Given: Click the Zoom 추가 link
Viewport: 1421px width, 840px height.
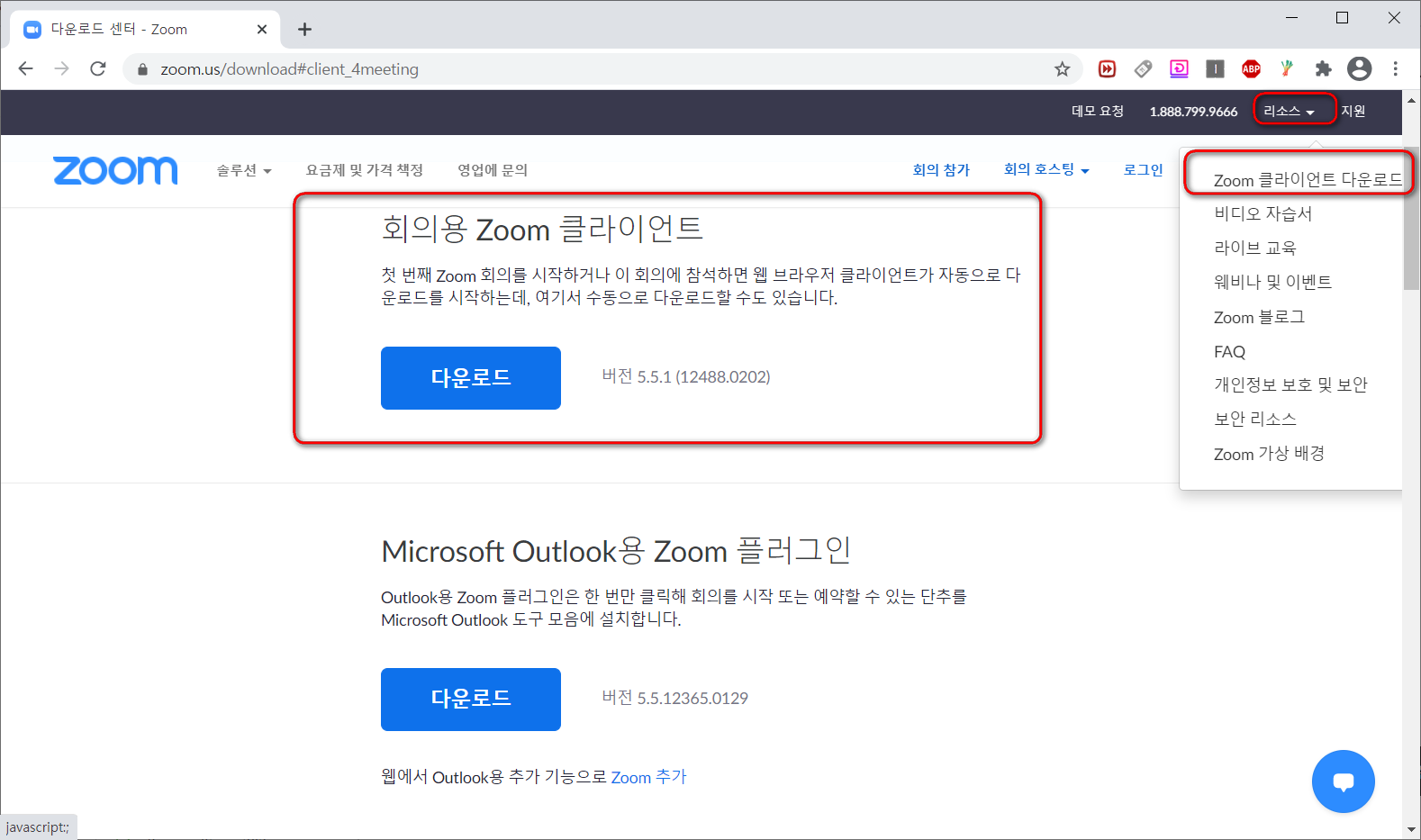Looking at the screenshot, I should 648,777.
